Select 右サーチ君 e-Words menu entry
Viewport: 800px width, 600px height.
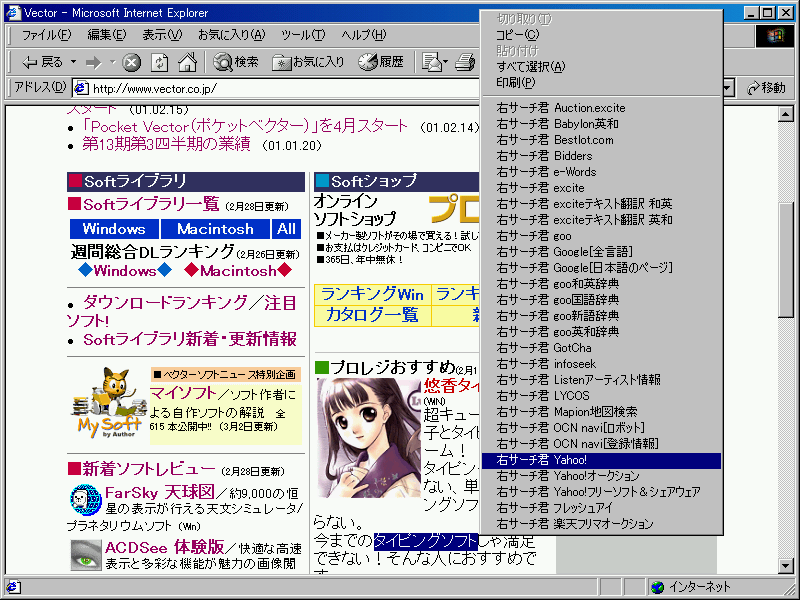tap(602, 172)
